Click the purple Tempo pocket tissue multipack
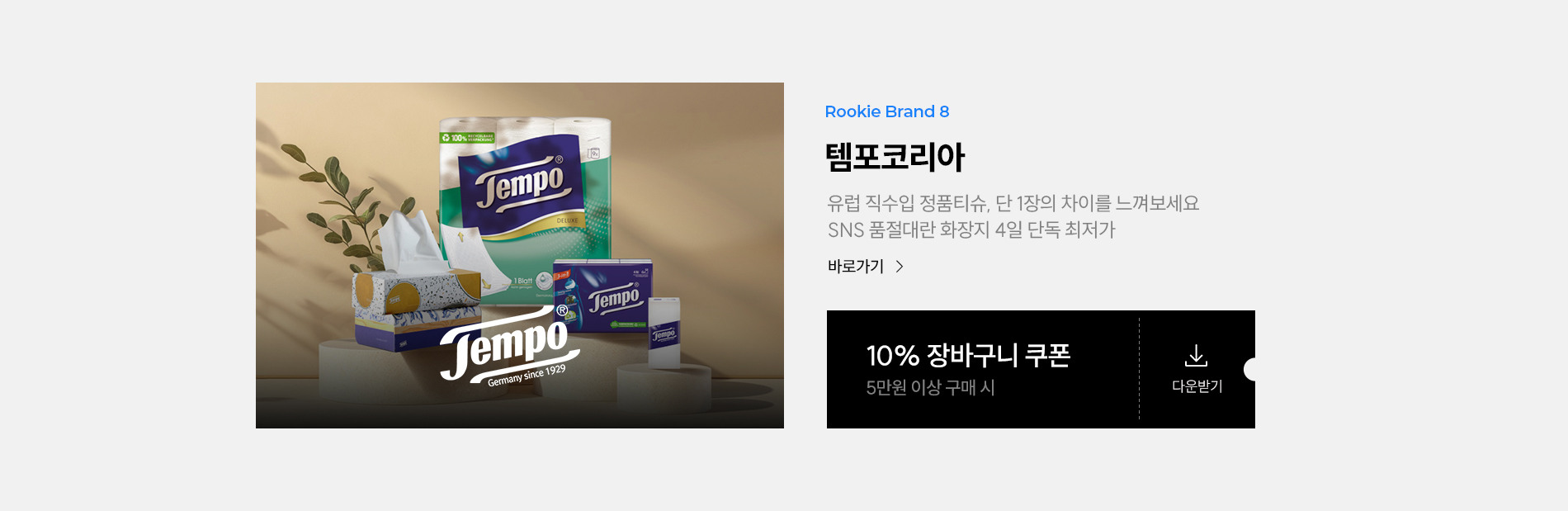1568x511 pixels. pos(604,295)
